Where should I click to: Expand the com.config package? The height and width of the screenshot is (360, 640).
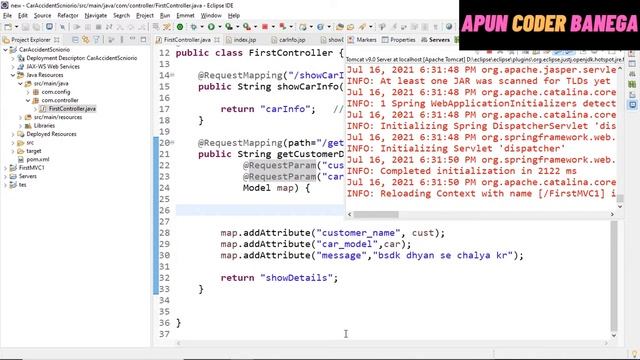(x=28, y=92)
